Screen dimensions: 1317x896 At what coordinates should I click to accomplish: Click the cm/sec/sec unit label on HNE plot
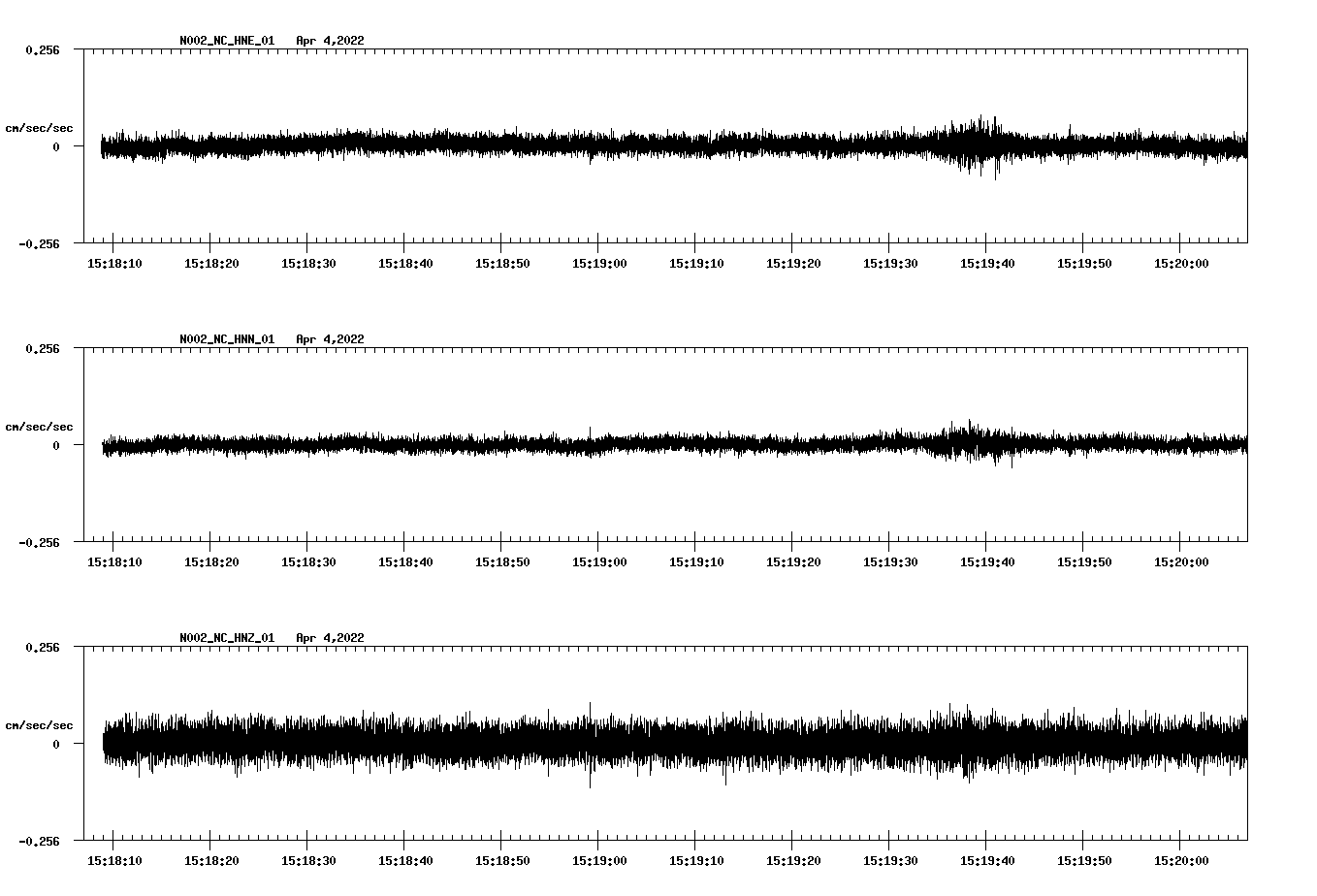point(39,128)
